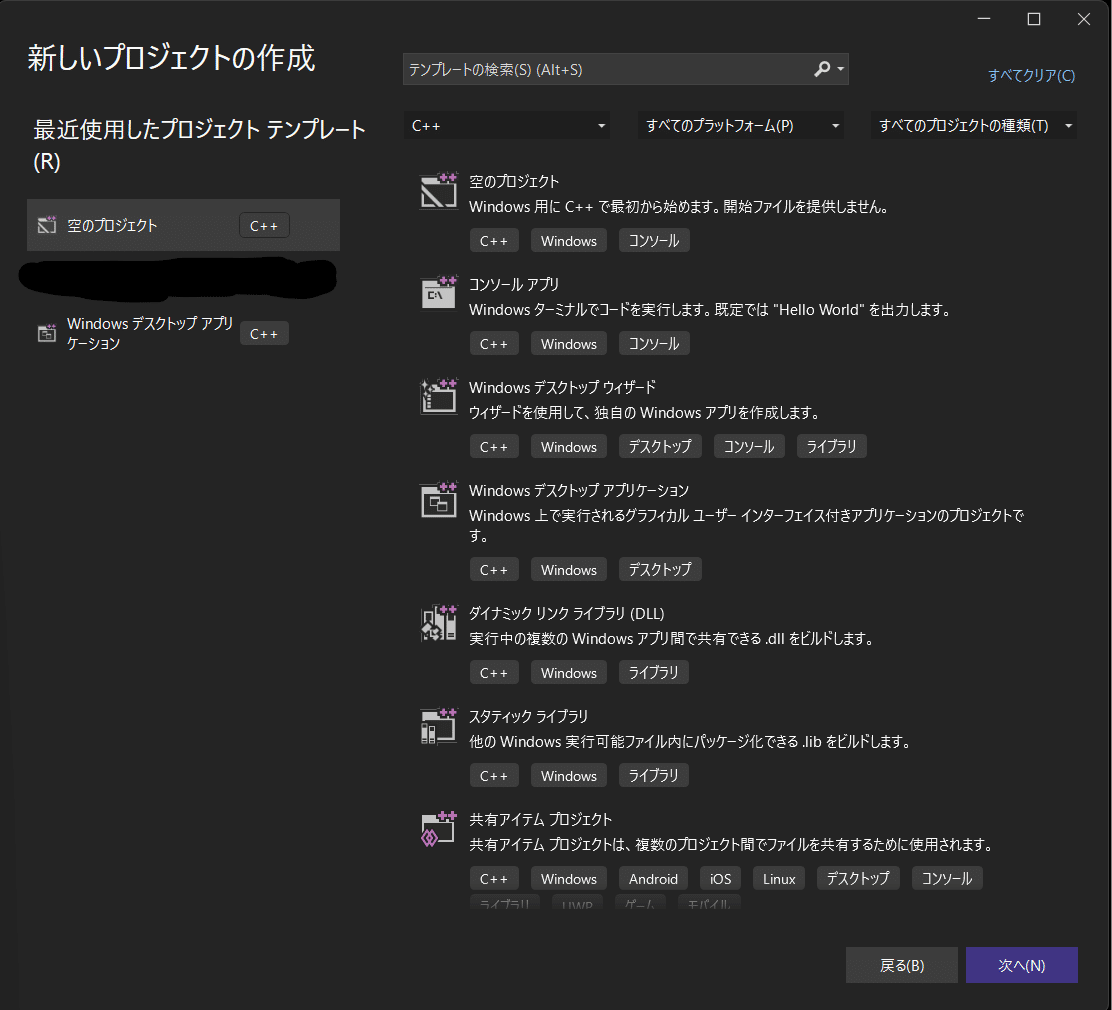Click the コンソール アプリ template icon
1112x1010 pixels.
pyautogui.click(x=438, y=293)
